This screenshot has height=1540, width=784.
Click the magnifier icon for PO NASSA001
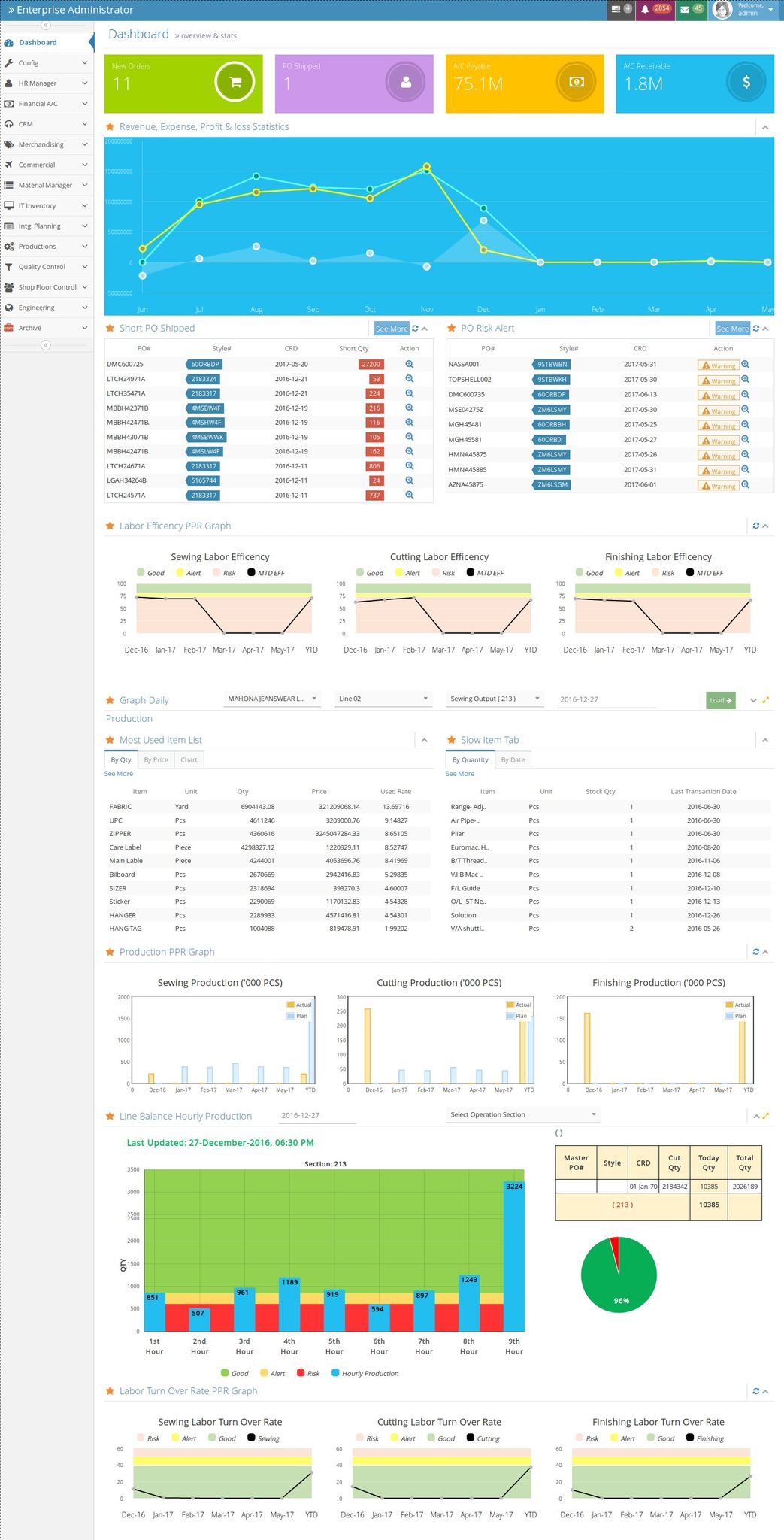click(746, 364)
